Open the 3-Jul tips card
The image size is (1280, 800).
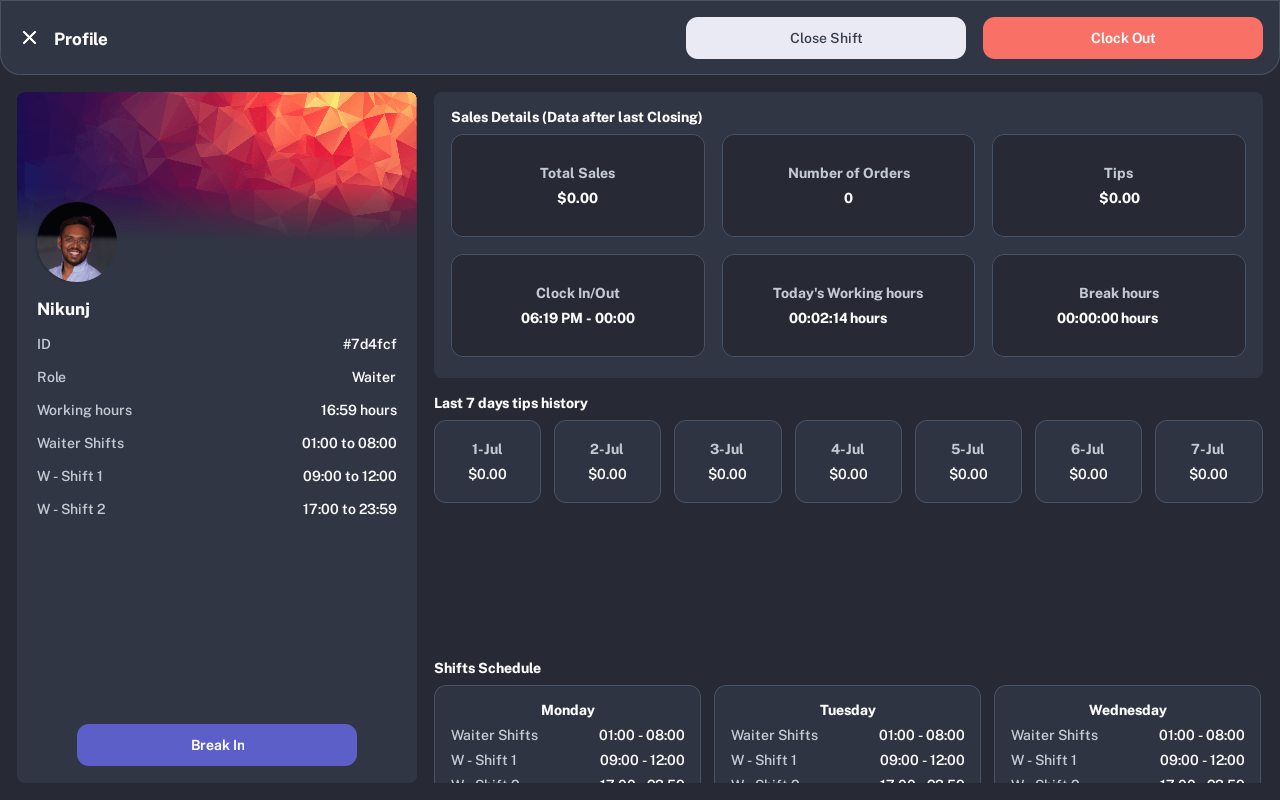[x=727, y=462]
